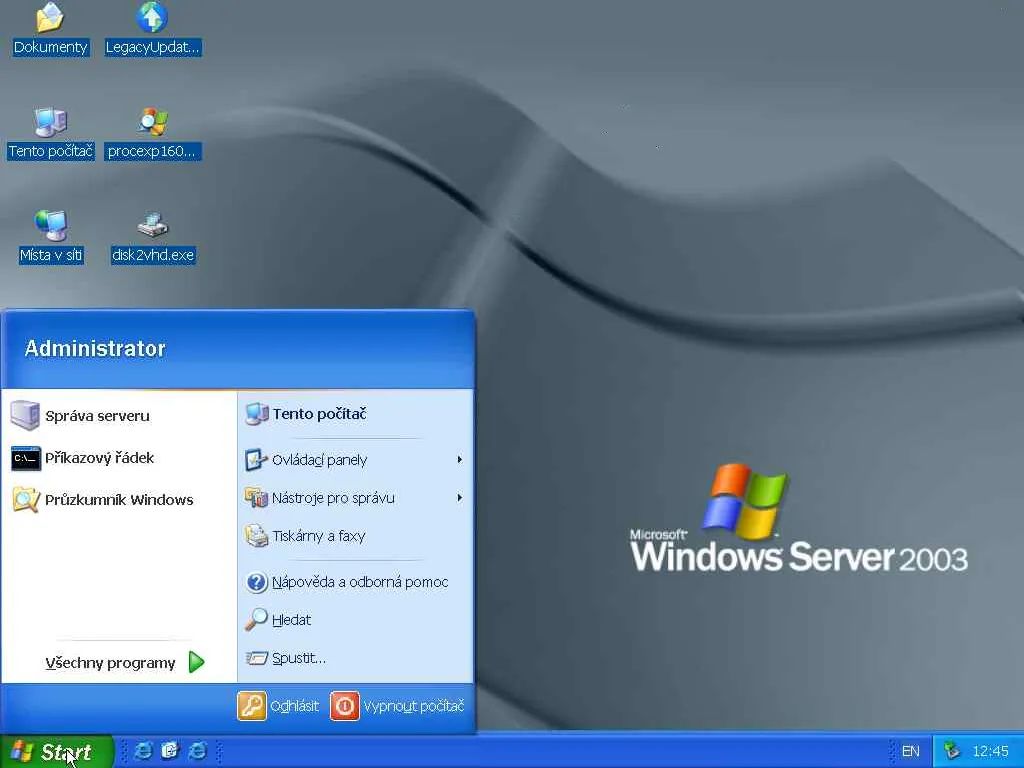Click the 12:45 taskbar clock
This screenshot has height=768, width=1024.
990,752
